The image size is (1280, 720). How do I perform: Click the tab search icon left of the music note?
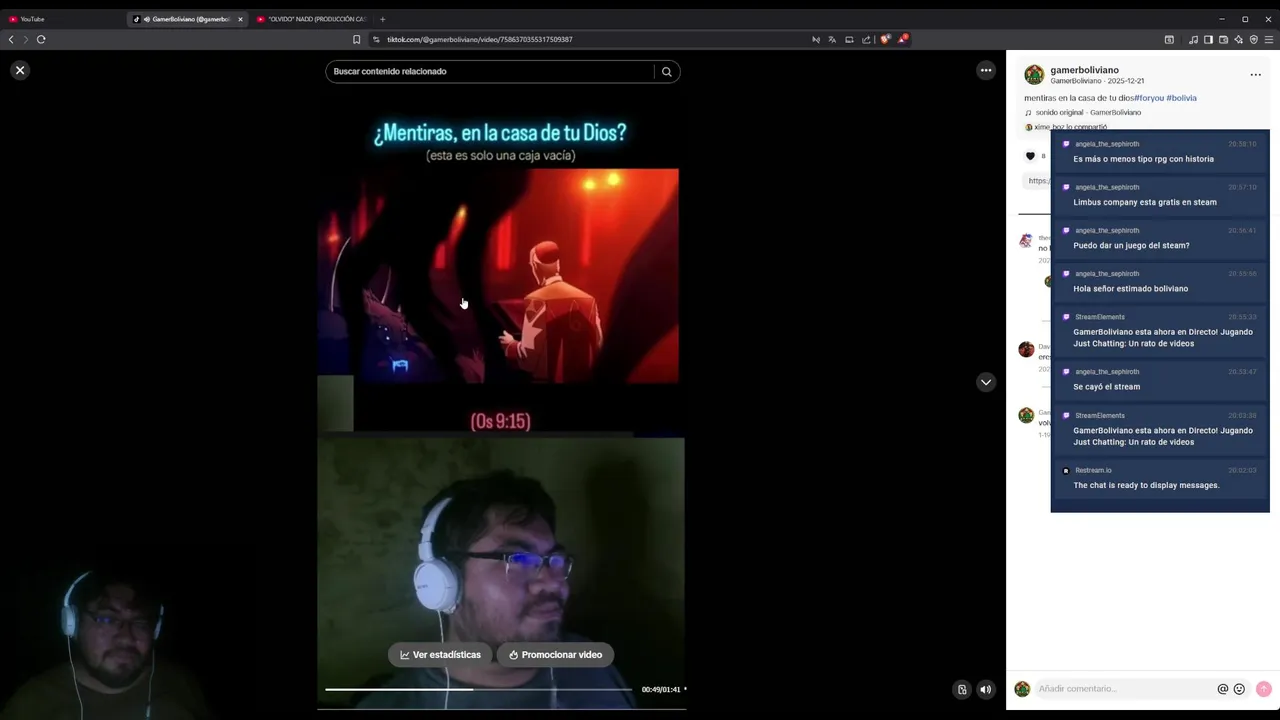(x=1169, y=39)
